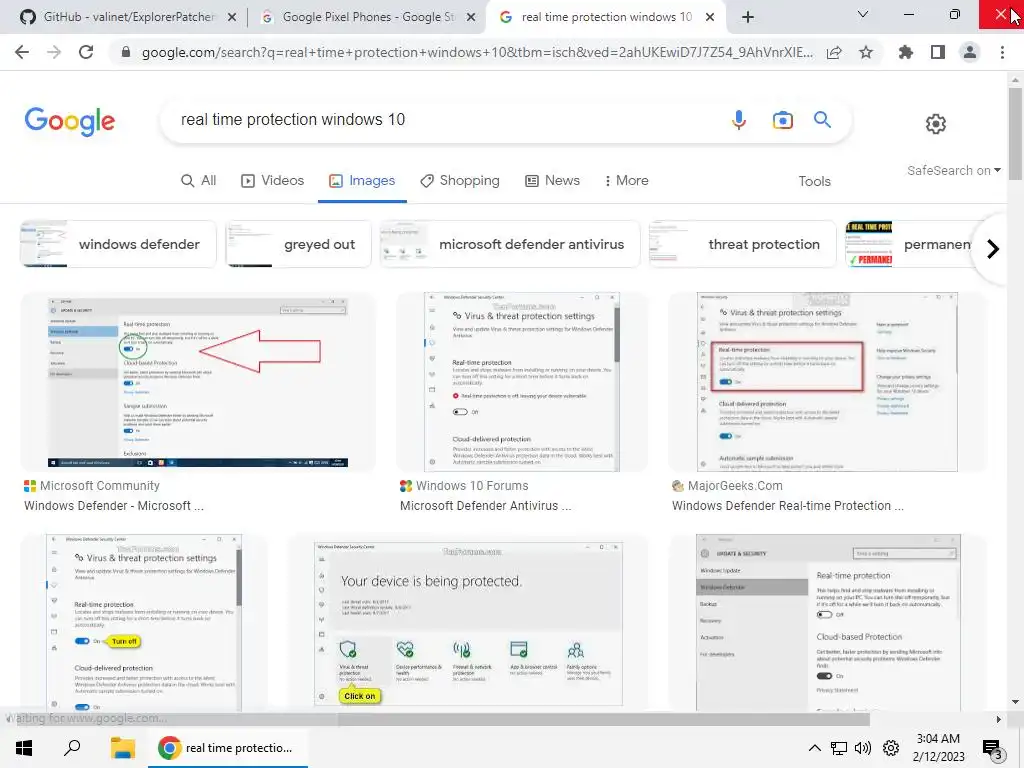Image resolution: width=1024 pixels, height=768 pixels.
Task: Go to Google logo homepage
Action: tap(70, 121)
